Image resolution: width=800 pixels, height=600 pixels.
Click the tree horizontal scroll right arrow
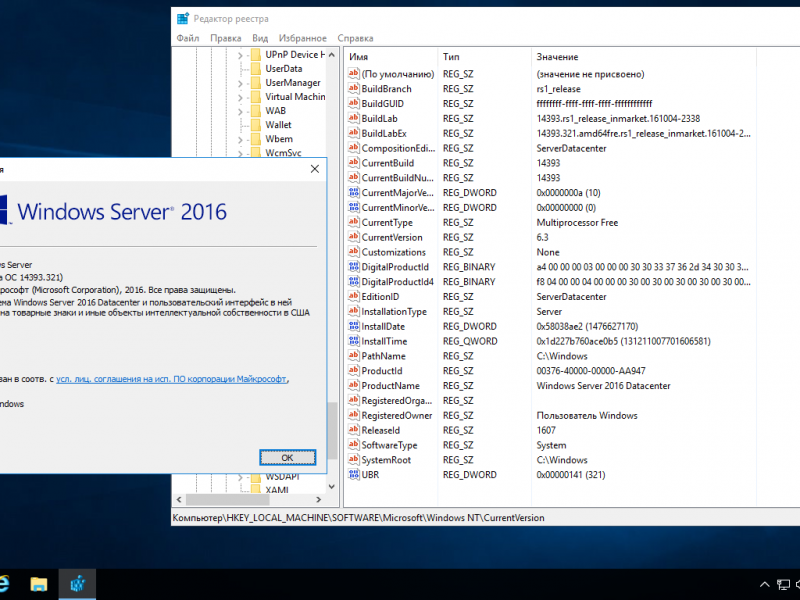point(318,499)
